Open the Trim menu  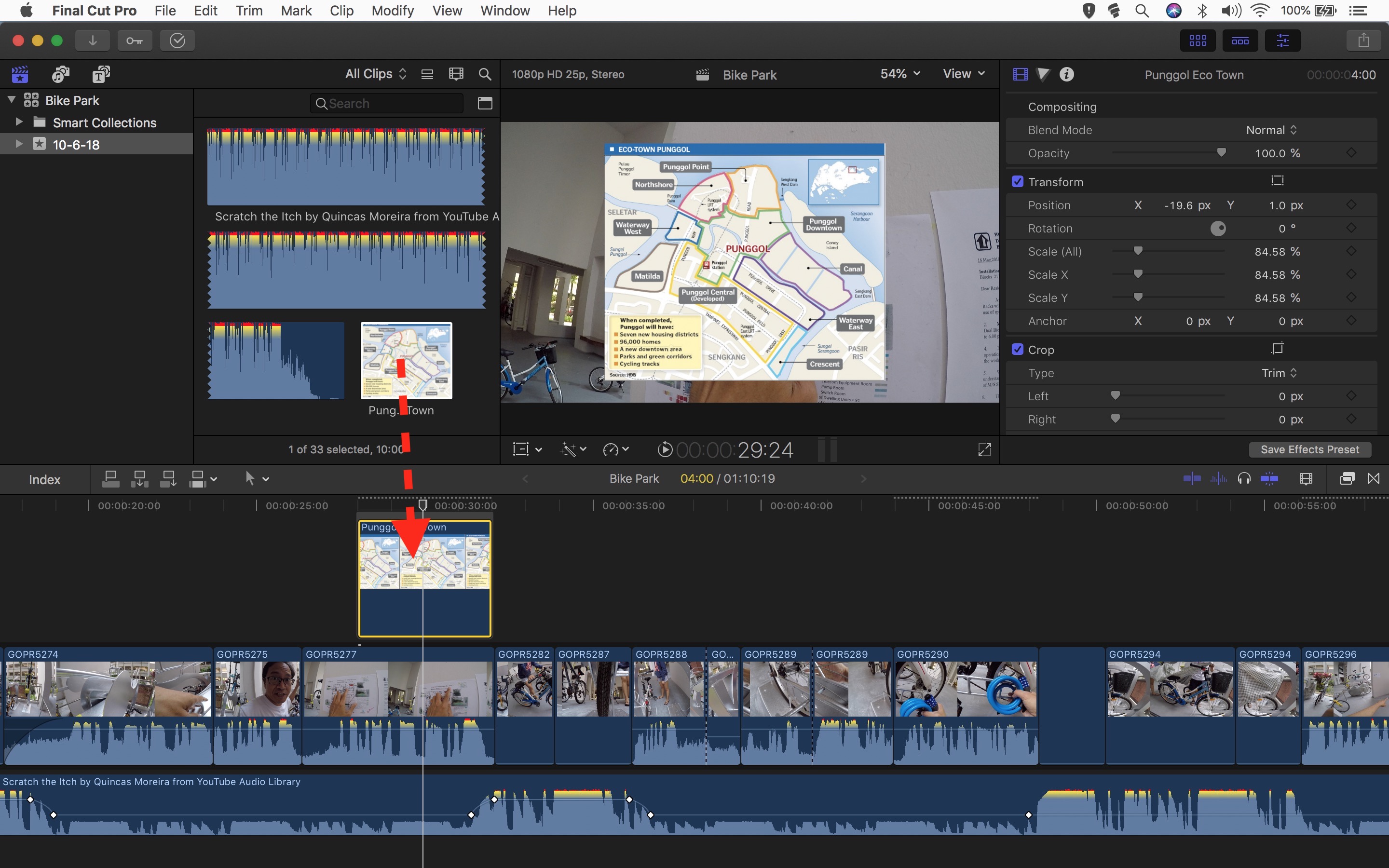249,10
